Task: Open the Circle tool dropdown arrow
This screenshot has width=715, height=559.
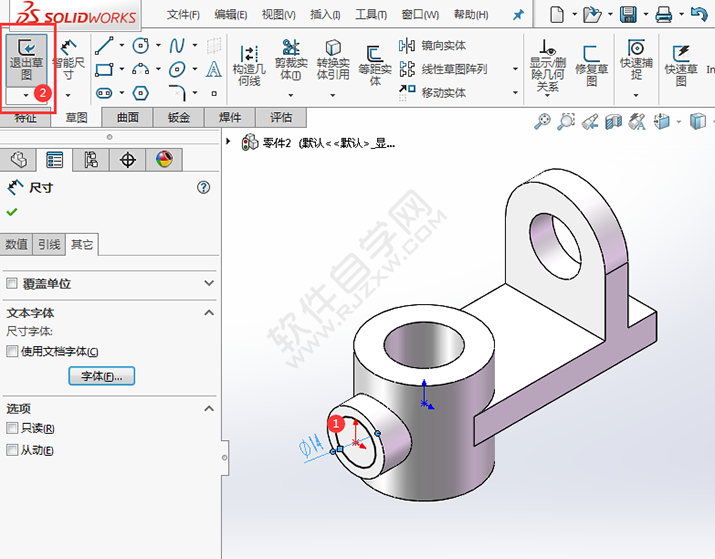Action: coord(158,45)
